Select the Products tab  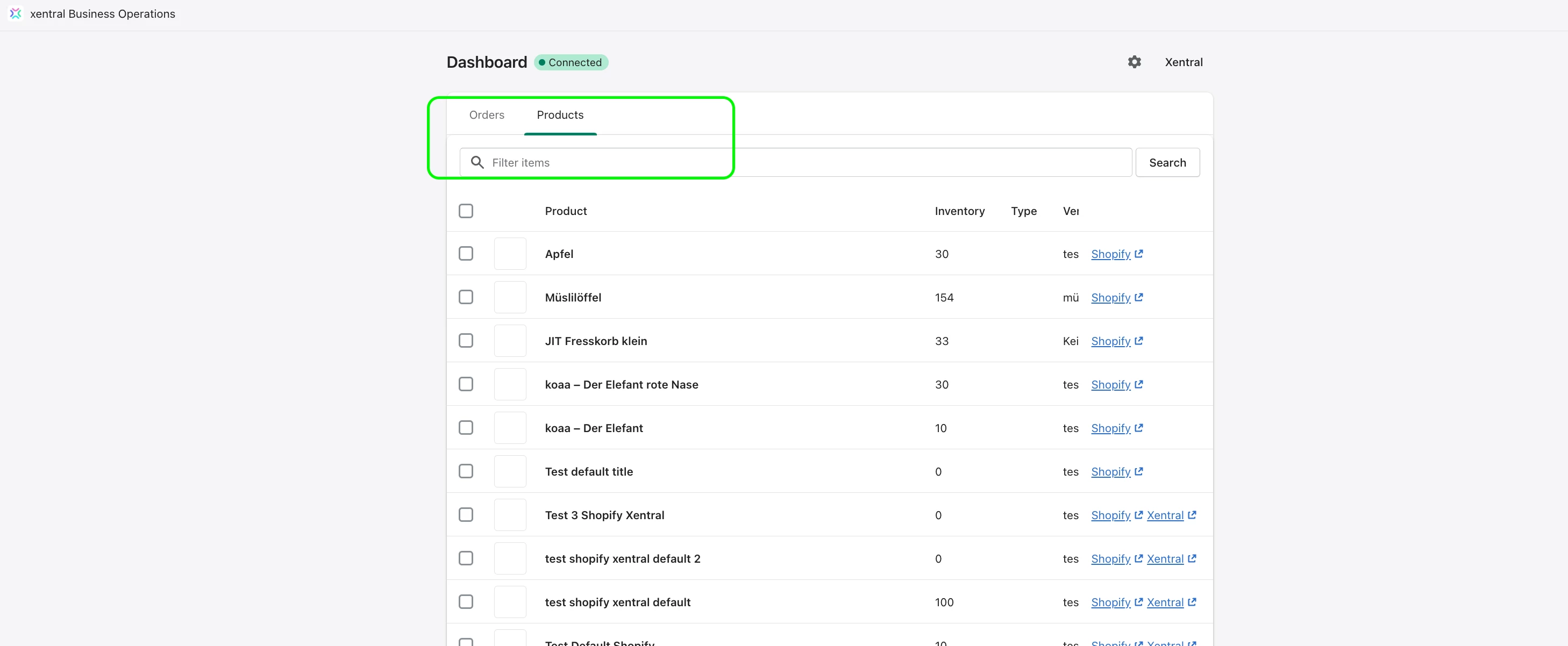point(560,115)
